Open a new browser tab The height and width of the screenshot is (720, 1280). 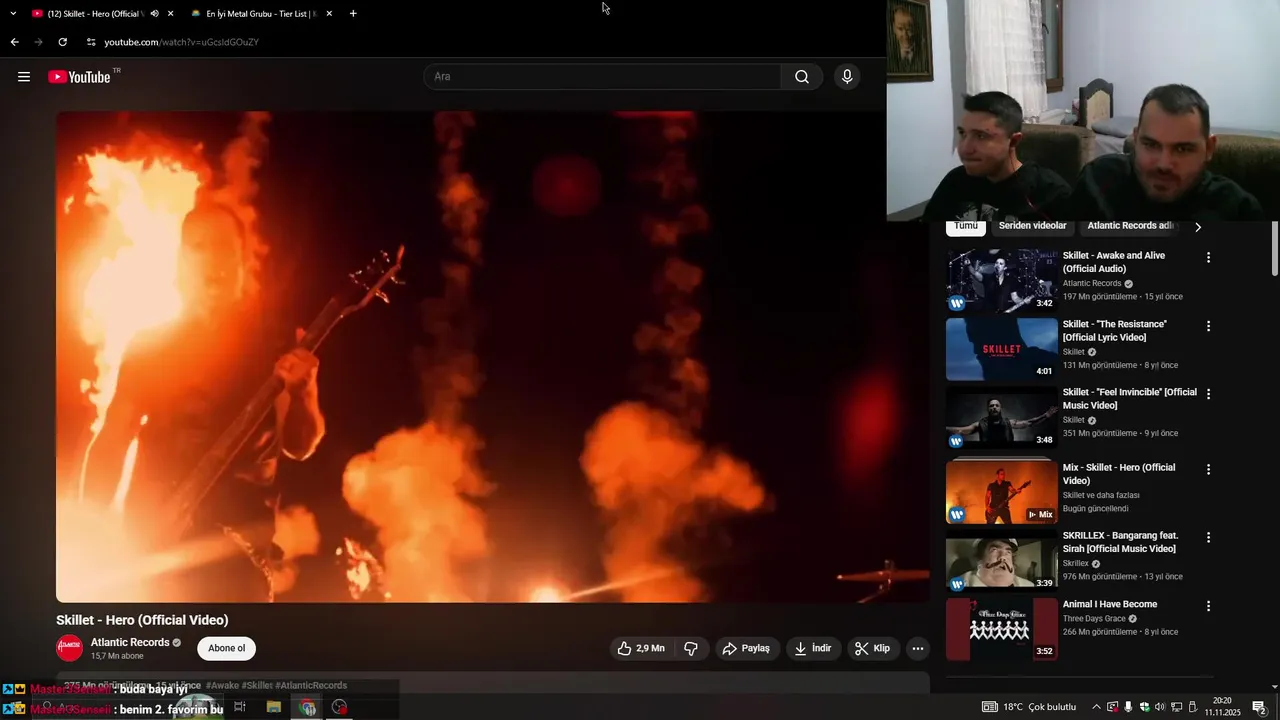353,13
